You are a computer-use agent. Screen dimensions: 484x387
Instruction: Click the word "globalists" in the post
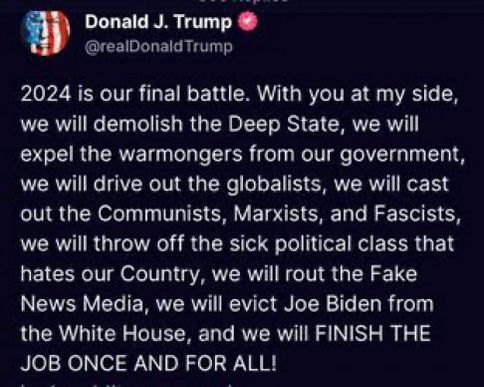click(x=273, y=184)
